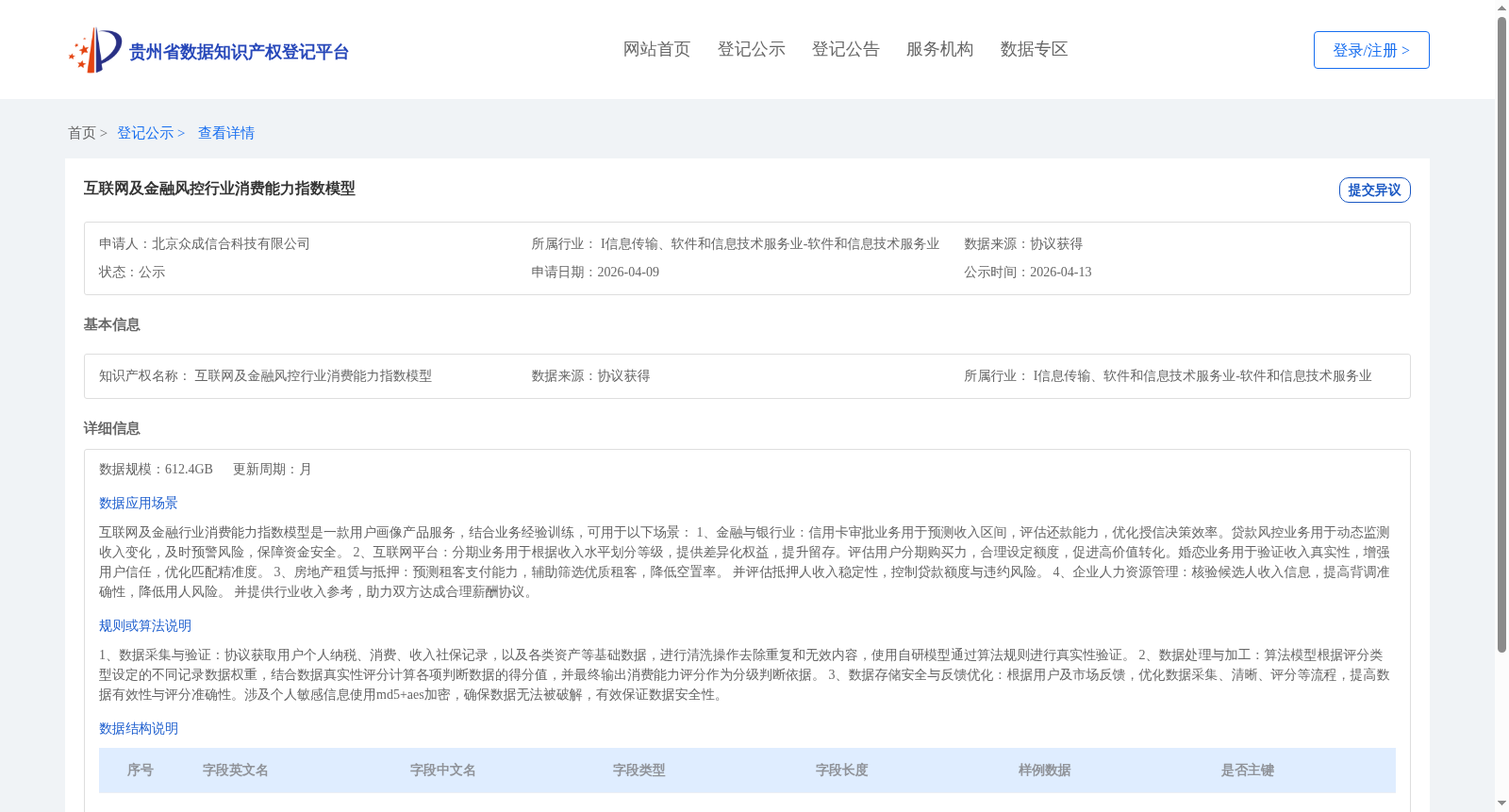Click the 提交异议 button

coord(1374,190)
